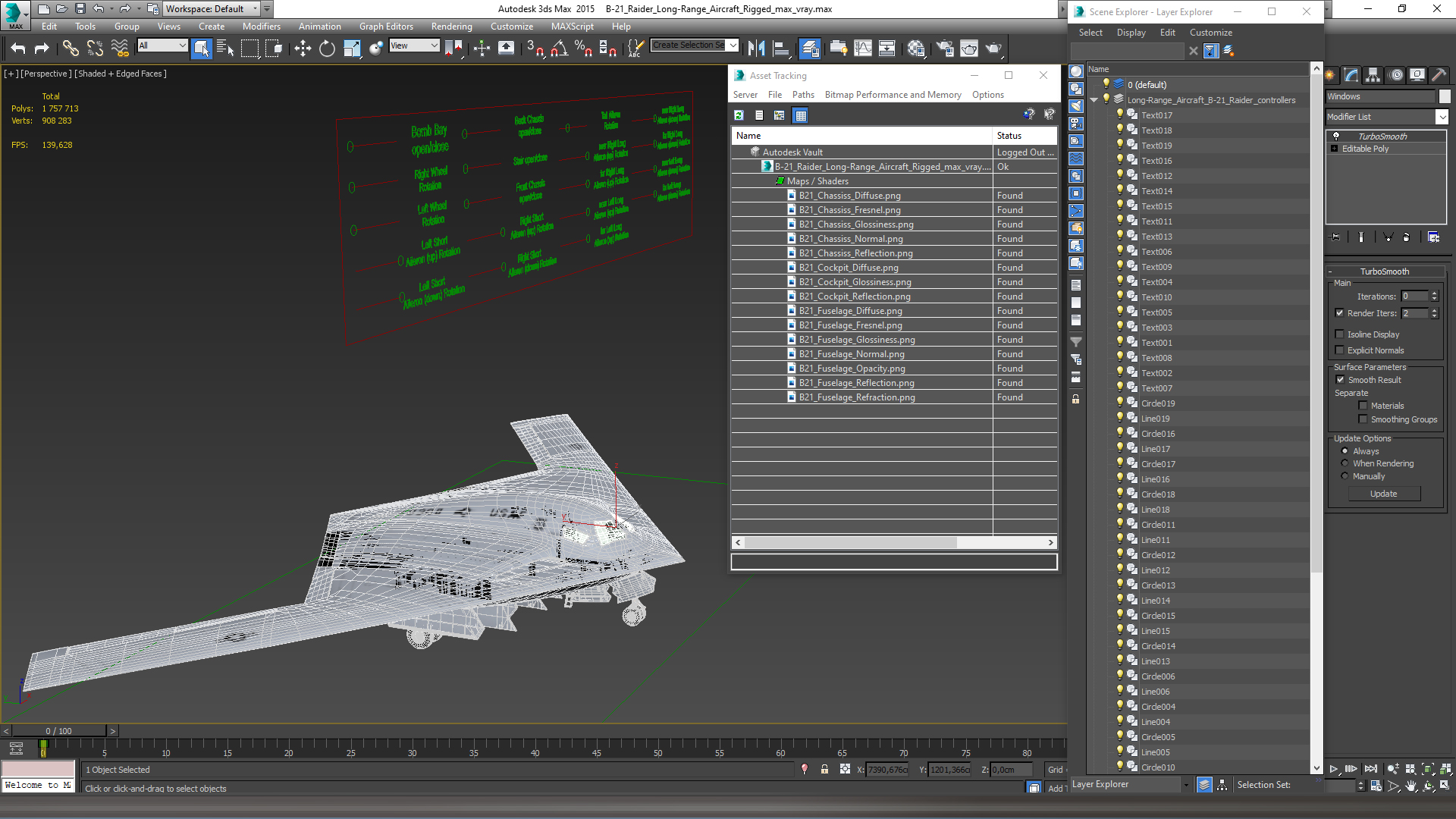Click the Undo arrow icon
Screen dimensions: 1456x819
tap(18, 49)
